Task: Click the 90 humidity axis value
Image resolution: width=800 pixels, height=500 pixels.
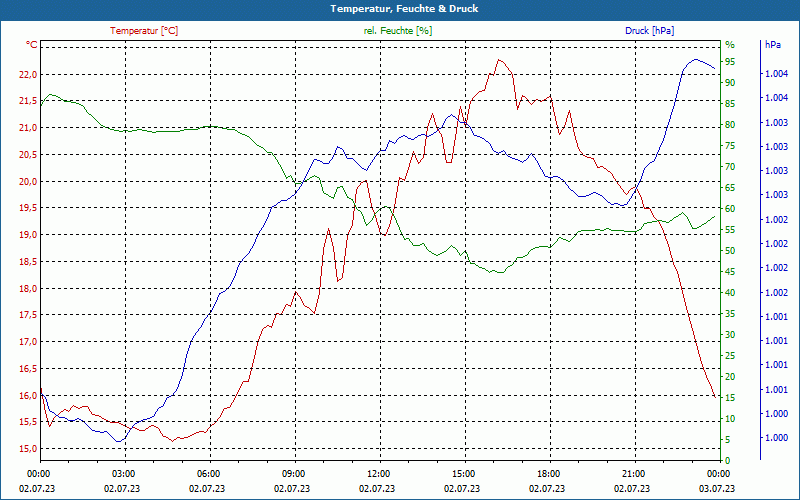Action: [730, 83]
